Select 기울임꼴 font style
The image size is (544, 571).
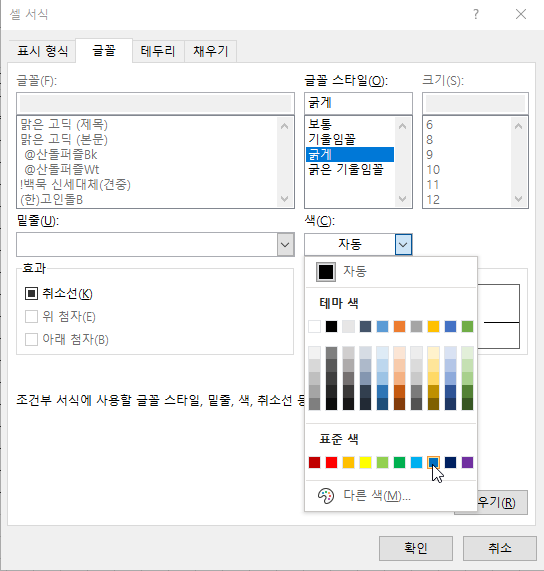(350, 139)
